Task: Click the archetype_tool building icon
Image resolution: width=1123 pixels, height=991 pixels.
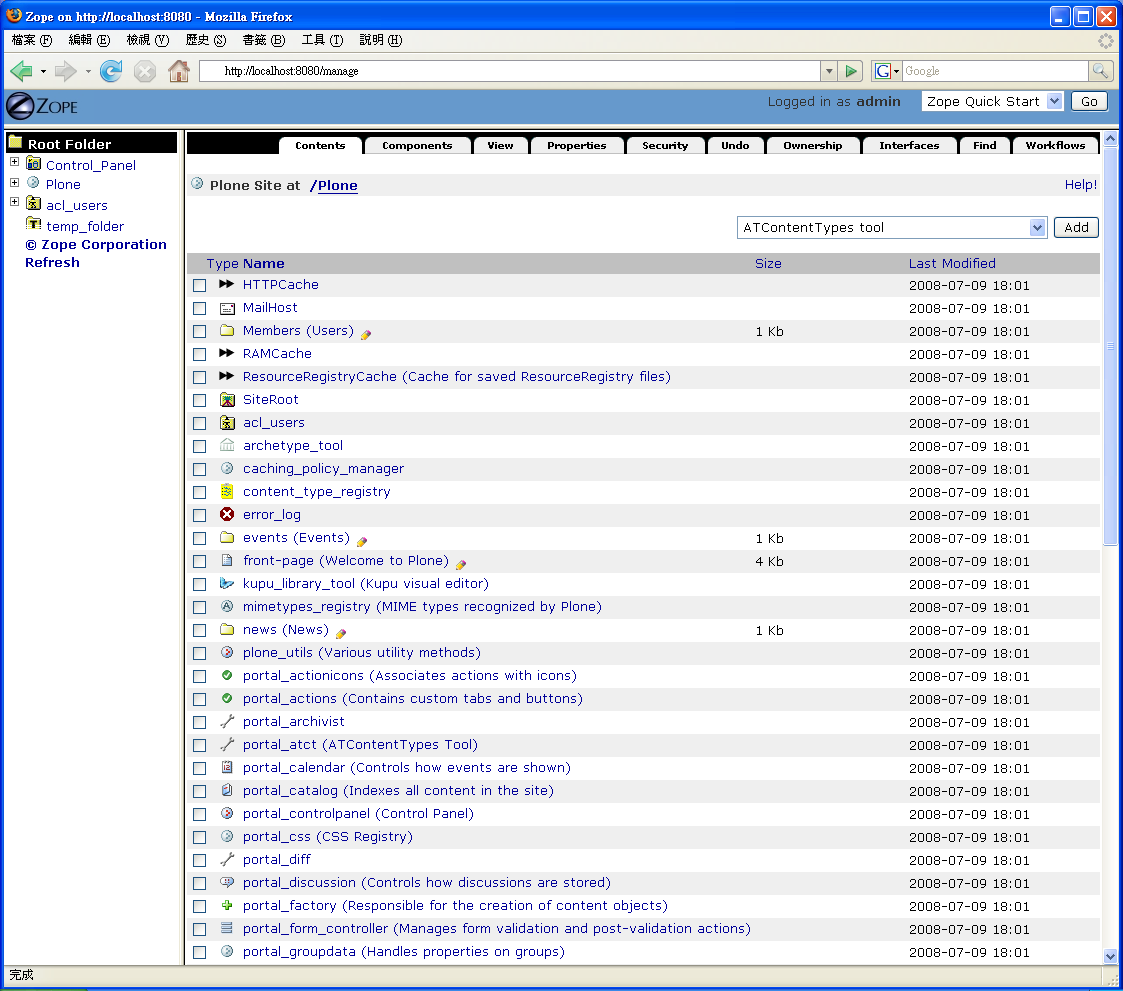Action: pyautogui.click(x=227, y=445)
